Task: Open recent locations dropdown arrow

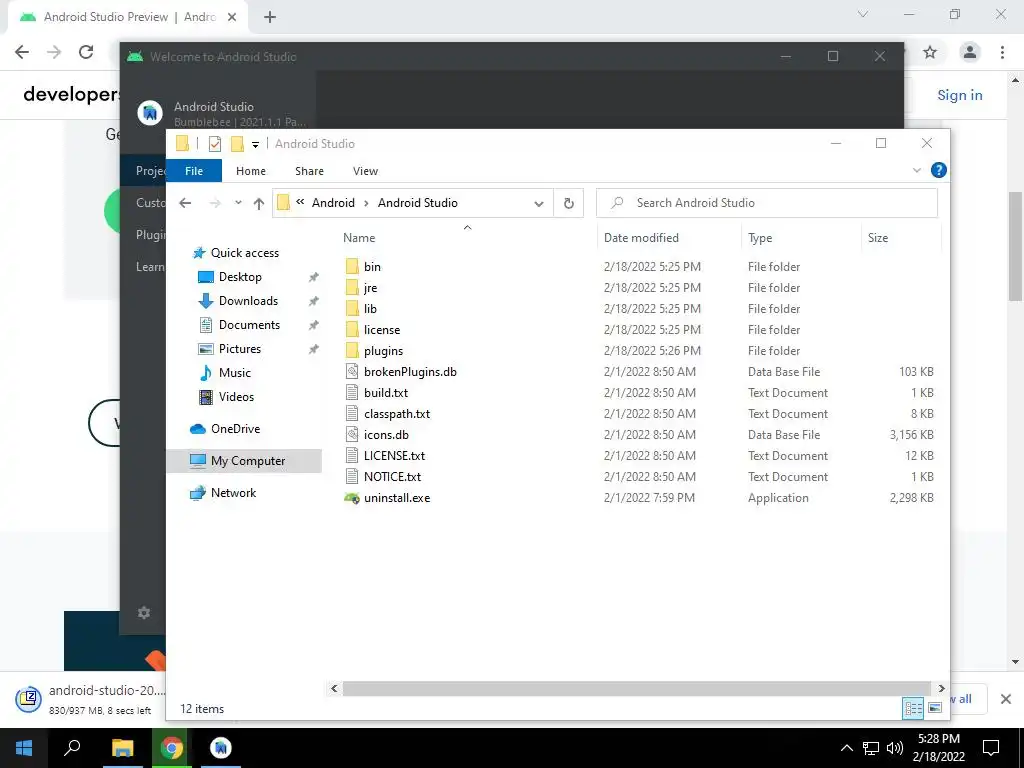Action: pos(238,203)
